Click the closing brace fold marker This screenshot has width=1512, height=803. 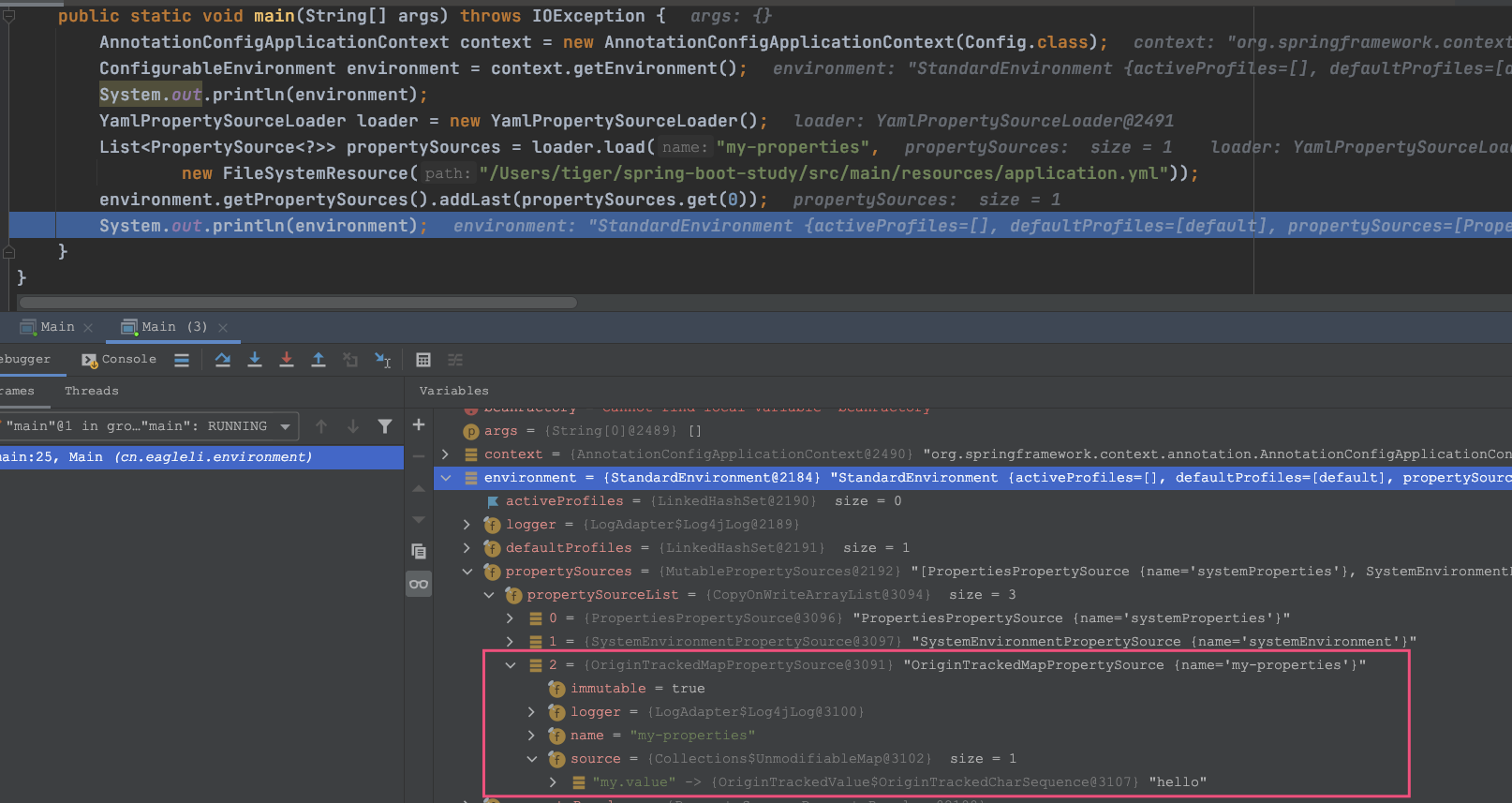(8, 252)
